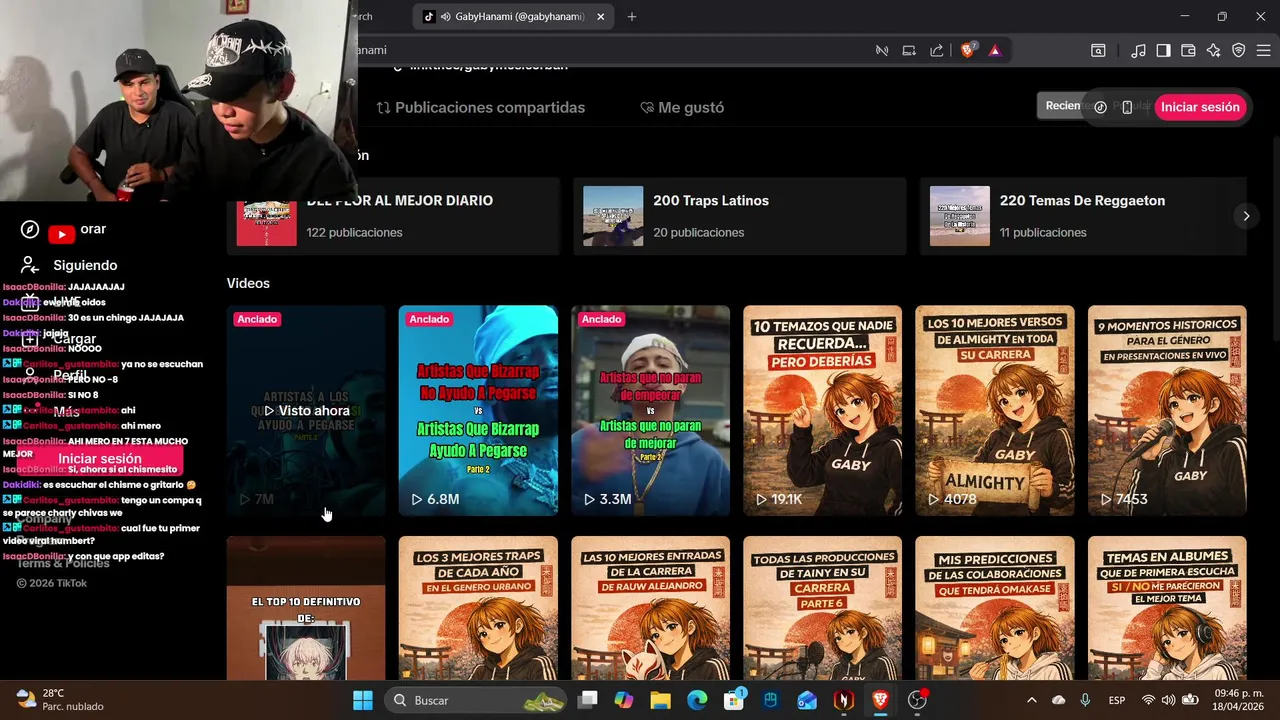Click the Brave browser taskbar icon
Screen dimensions: 1280x720
pos(880,700)
